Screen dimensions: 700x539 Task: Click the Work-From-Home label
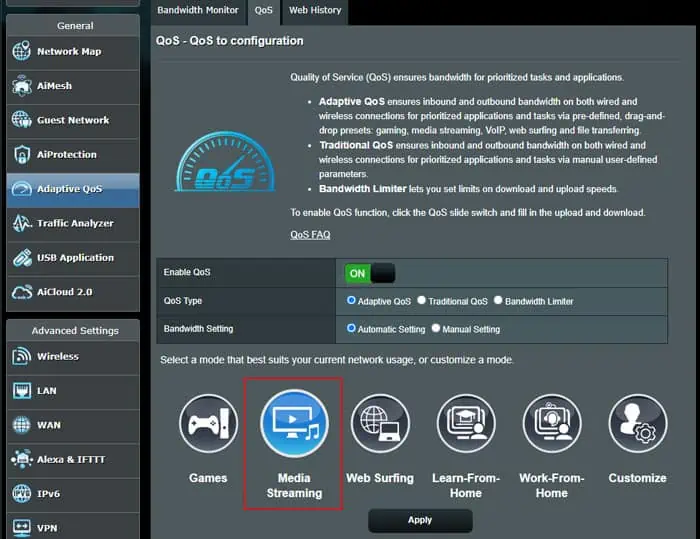[x=552, y=485]
